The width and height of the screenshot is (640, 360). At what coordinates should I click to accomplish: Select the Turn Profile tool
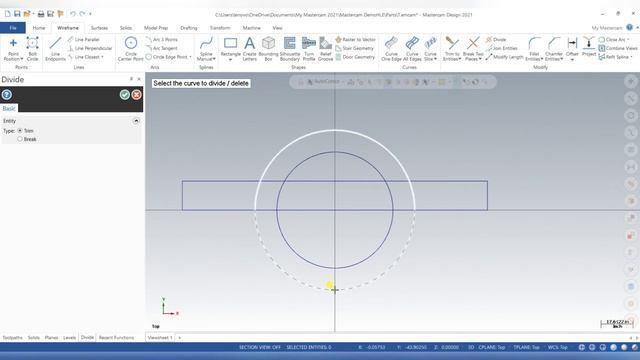pos(309,49)
